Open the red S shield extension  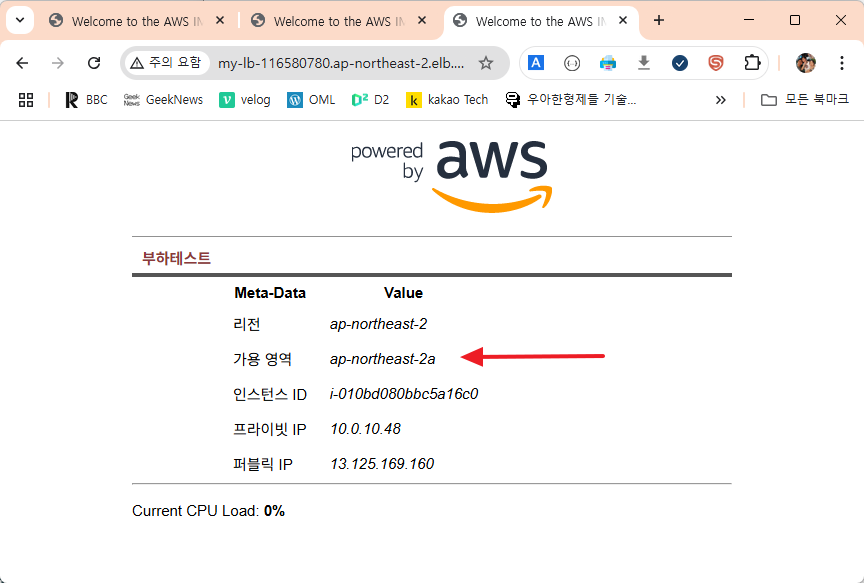pos(716,63)
